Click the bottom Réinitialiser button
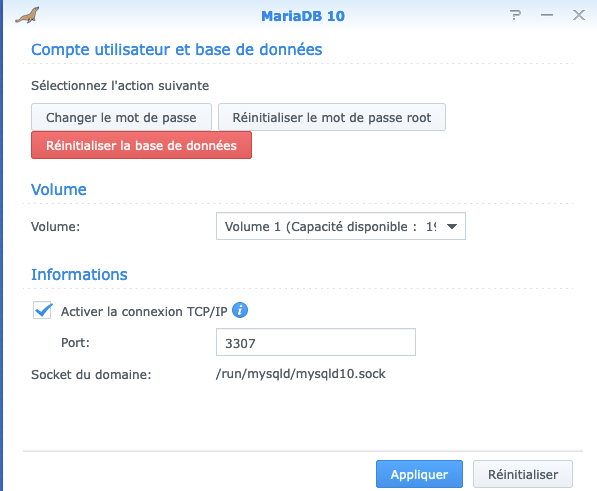597x491 pixels. (x=523, y=474)
